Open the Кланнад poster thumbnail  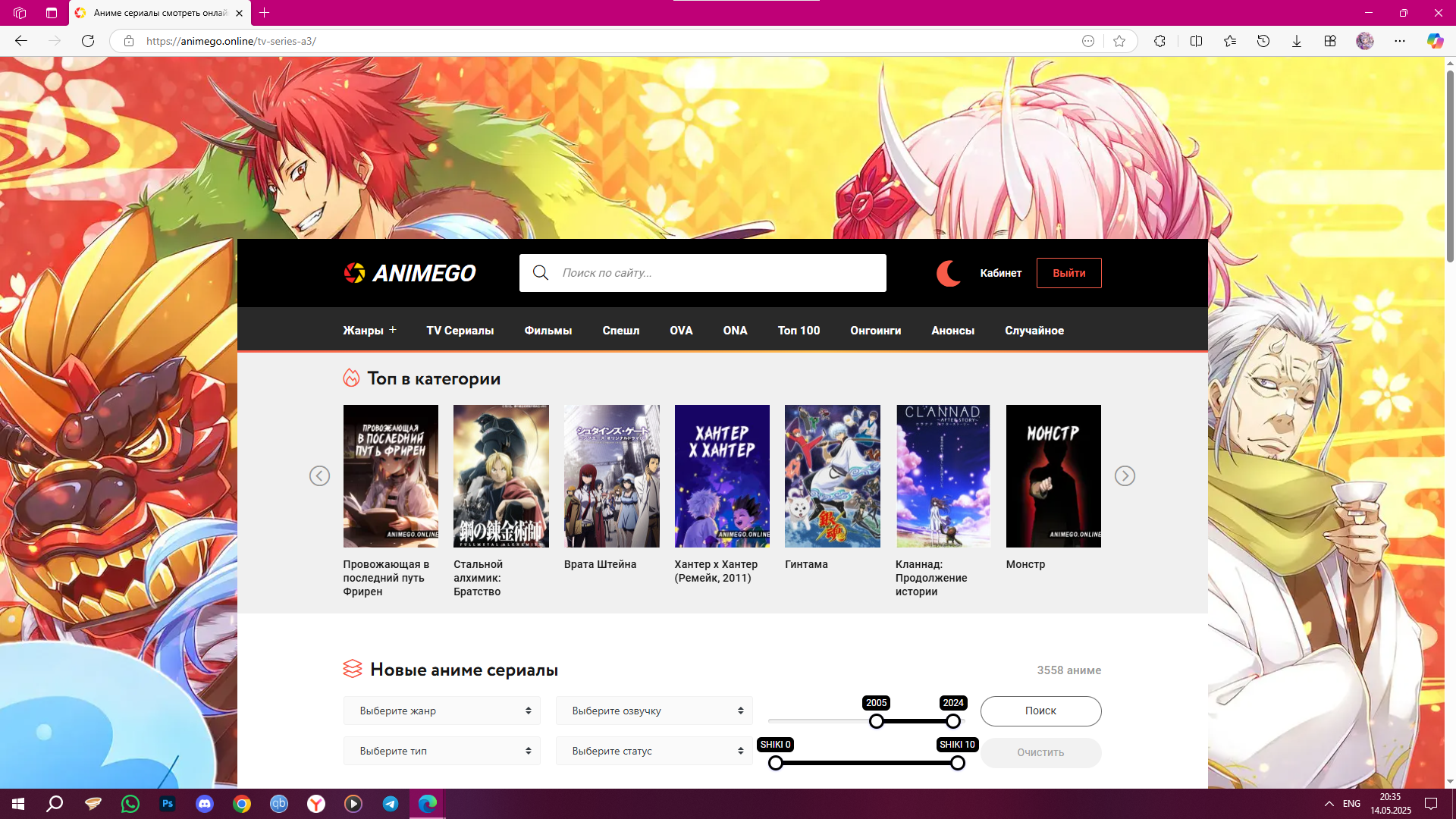pos(943,476)
